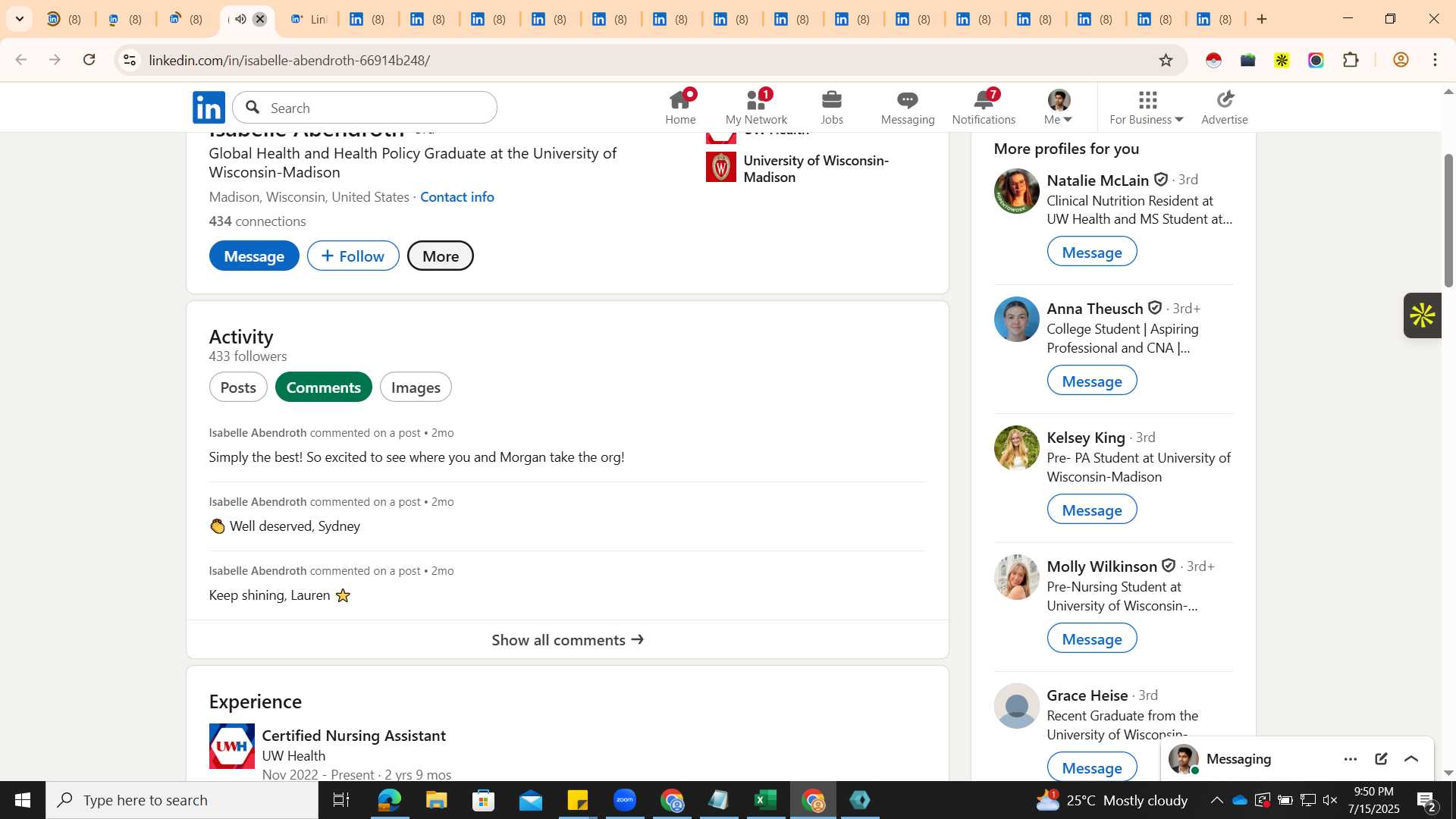Screen dimensions: 1456x819
Task: Switch to the tab titled Lin
Action: [308, 19]
